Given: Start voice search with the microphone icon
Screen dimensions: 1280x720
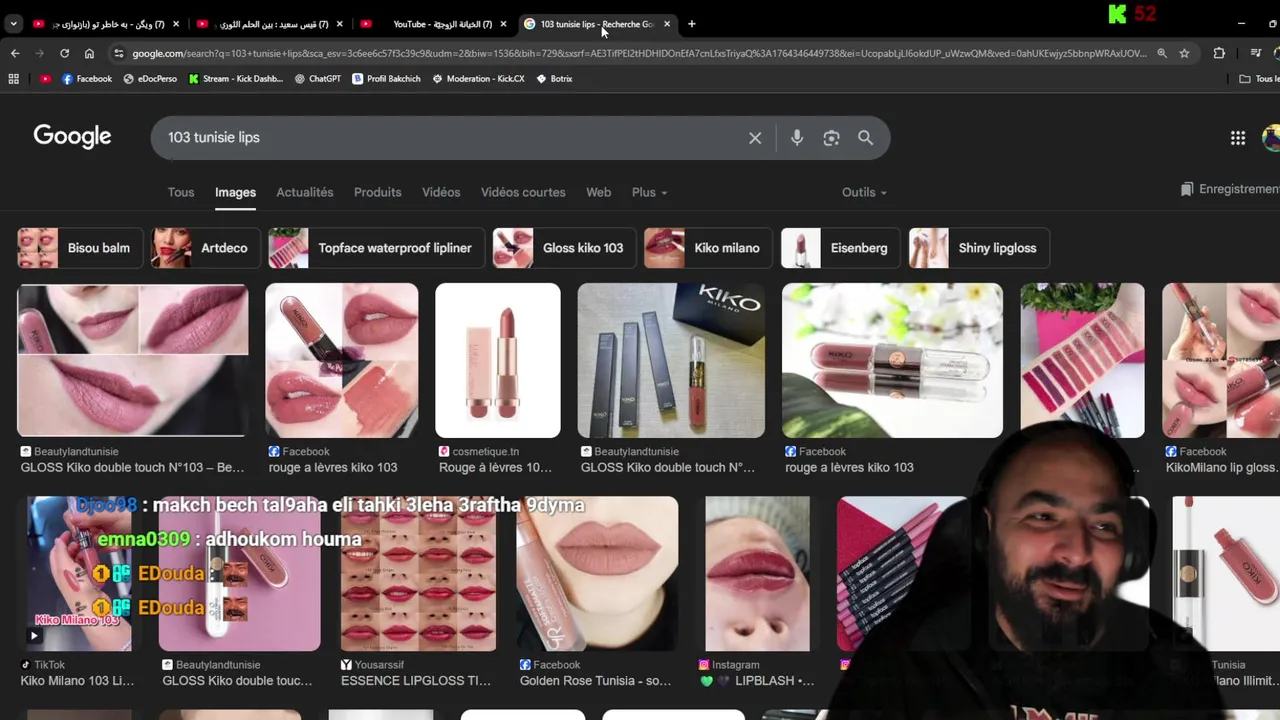Looking at the screenshot, I should tap(797, 138).
